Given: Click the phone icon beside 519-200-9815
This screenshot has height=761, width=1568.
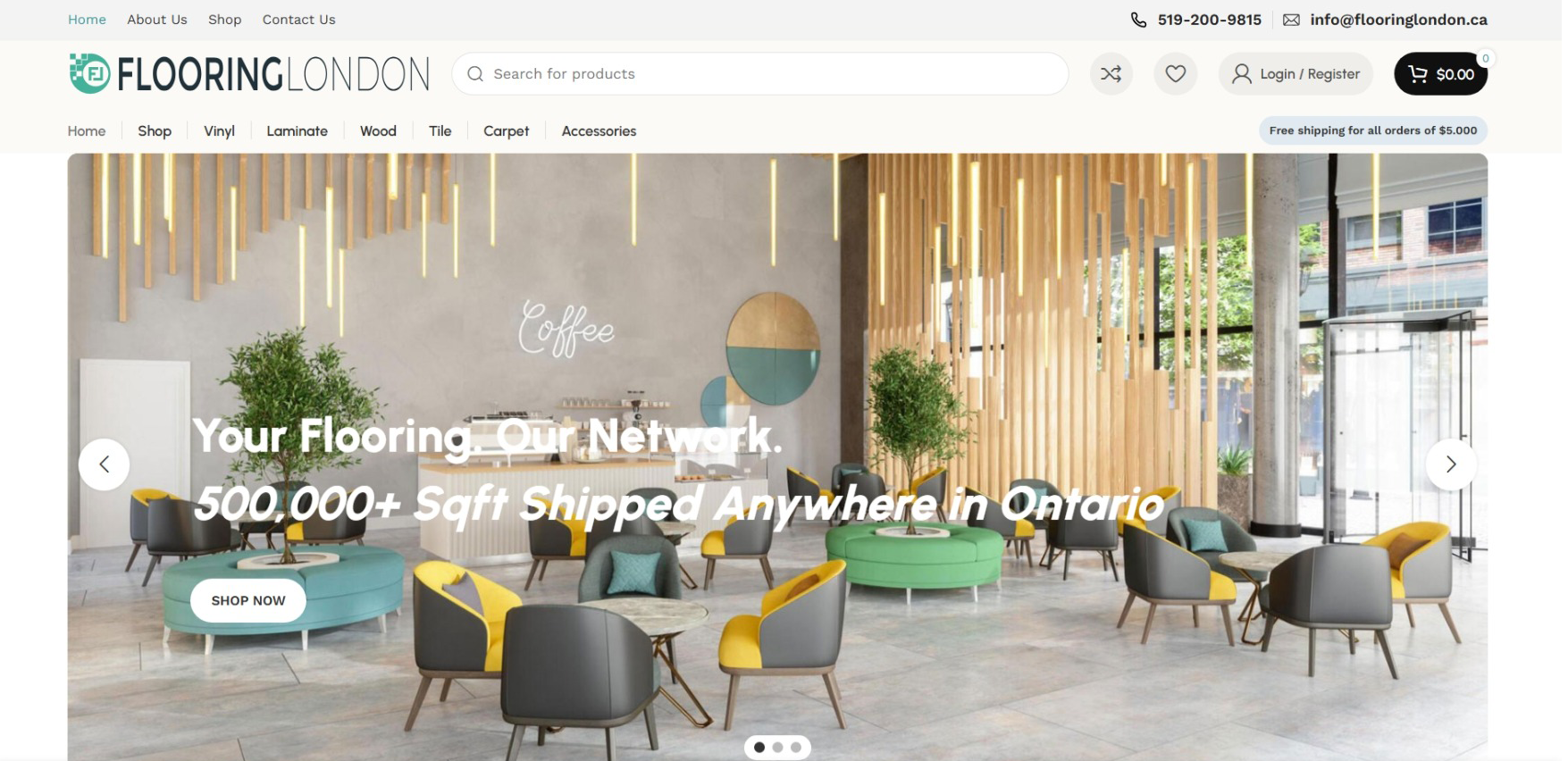Looking at the screenshot, I should click(x=1138, y=20).
